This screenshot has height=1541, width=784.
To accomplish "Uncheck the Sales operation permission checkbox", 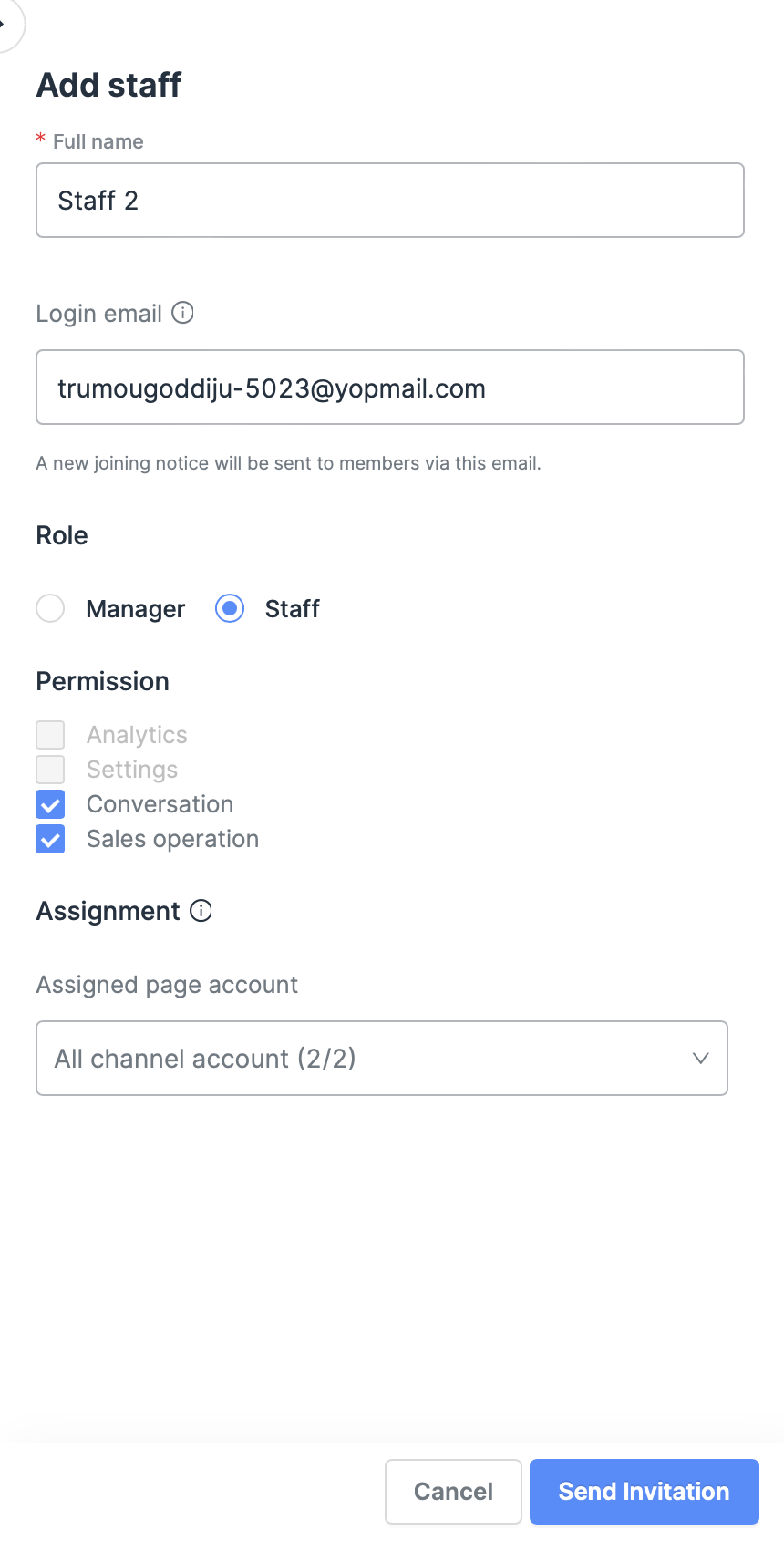I will click(x=50, y=839).
